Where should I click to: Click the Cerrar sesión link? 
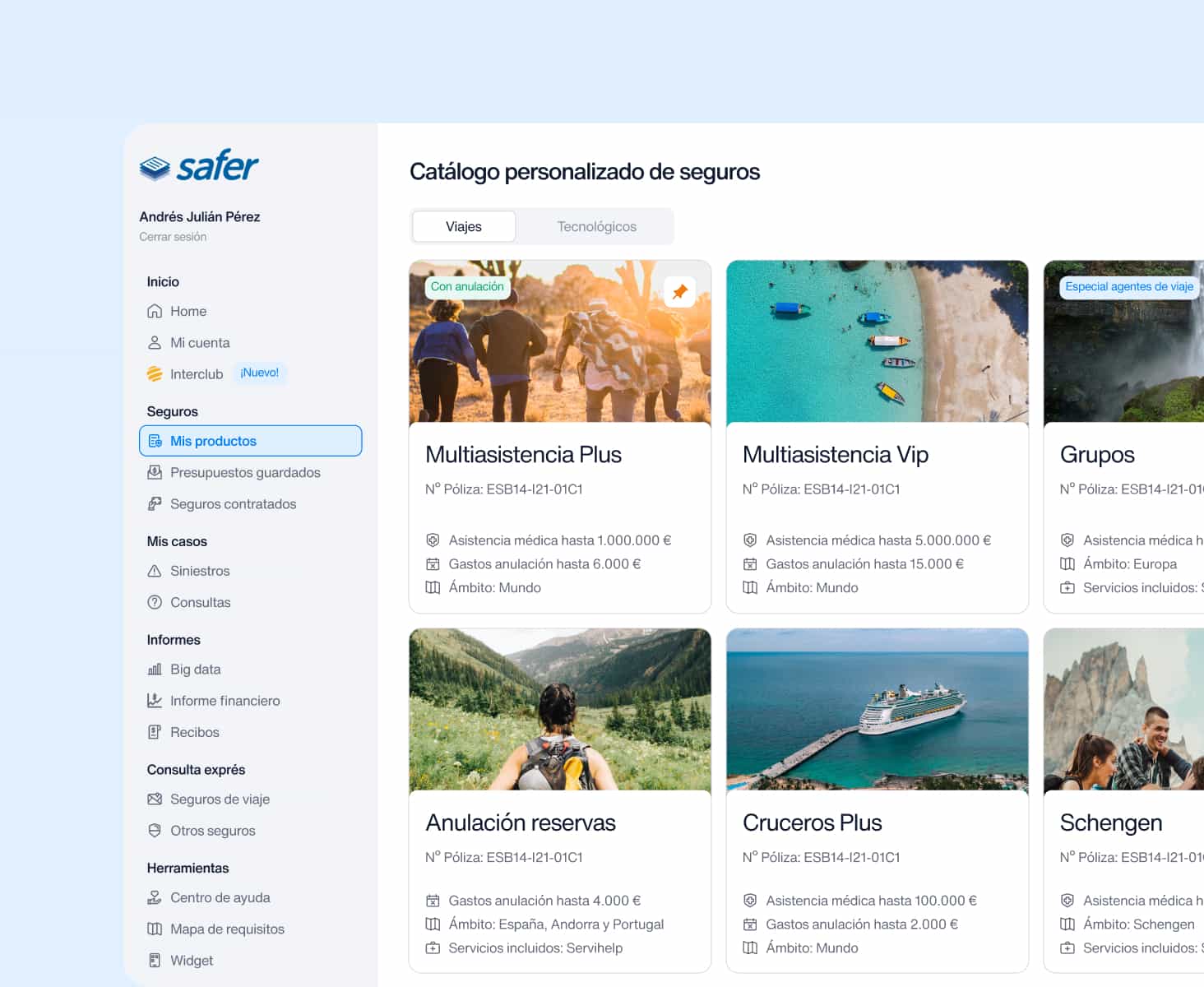[173, 237]
